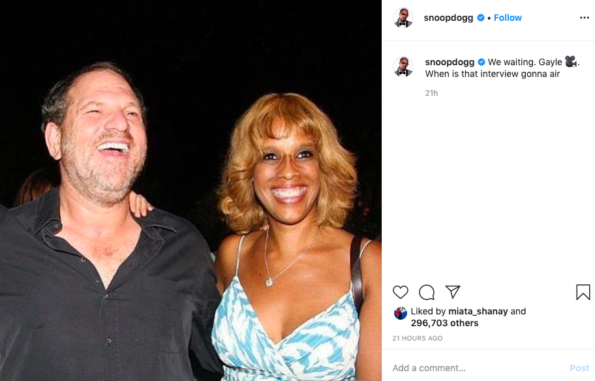Click the 21 HOURS AGO post timestamp
This screenshot has height=381, width=595.
click(x=417, y=338)
